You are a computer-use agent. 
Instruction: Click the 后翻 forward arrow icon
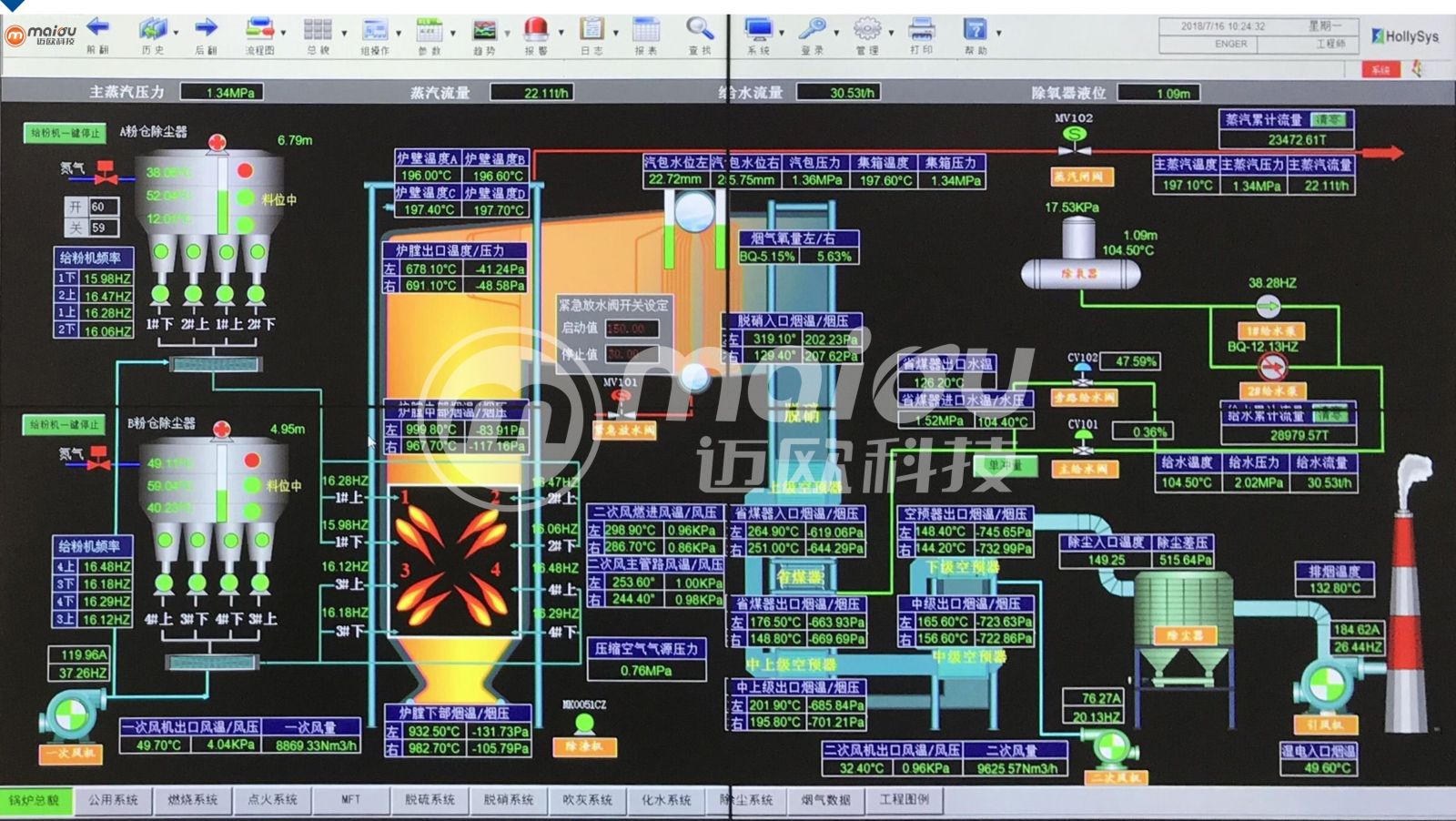point(207,29)
